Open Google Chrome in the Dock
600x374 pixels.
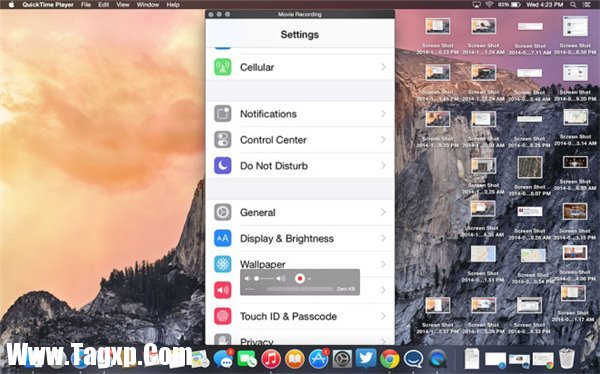point(390,359)
